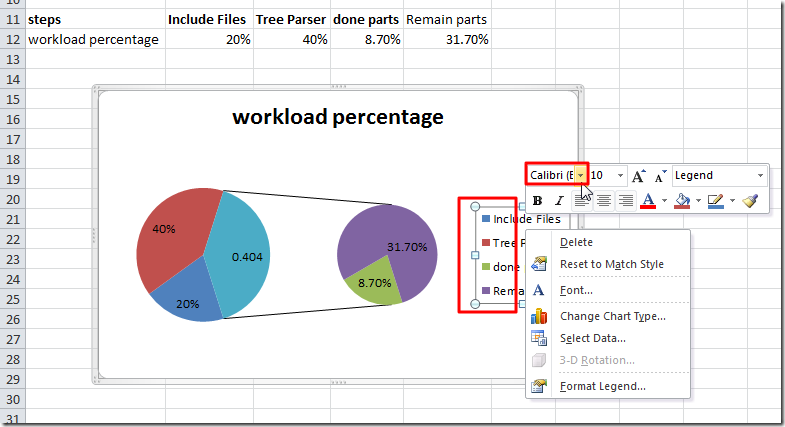This screenshot has height=427, width=785.
Task: Click the green done parts legend swatch
Action: tap(486, 267)
